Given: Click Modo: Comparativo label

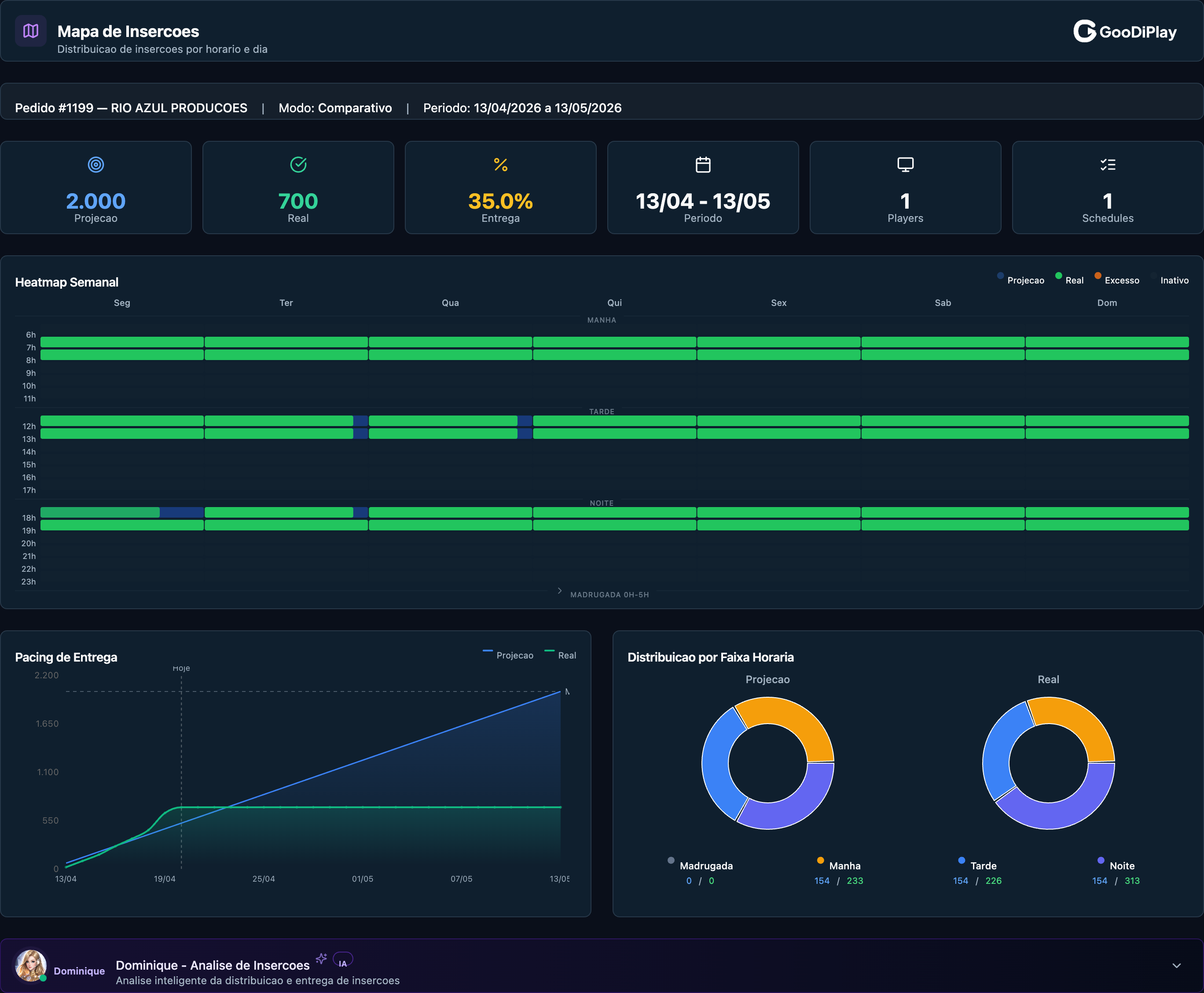Looking at the screenshot, I should pyautogui.click(x=335, y=108).
